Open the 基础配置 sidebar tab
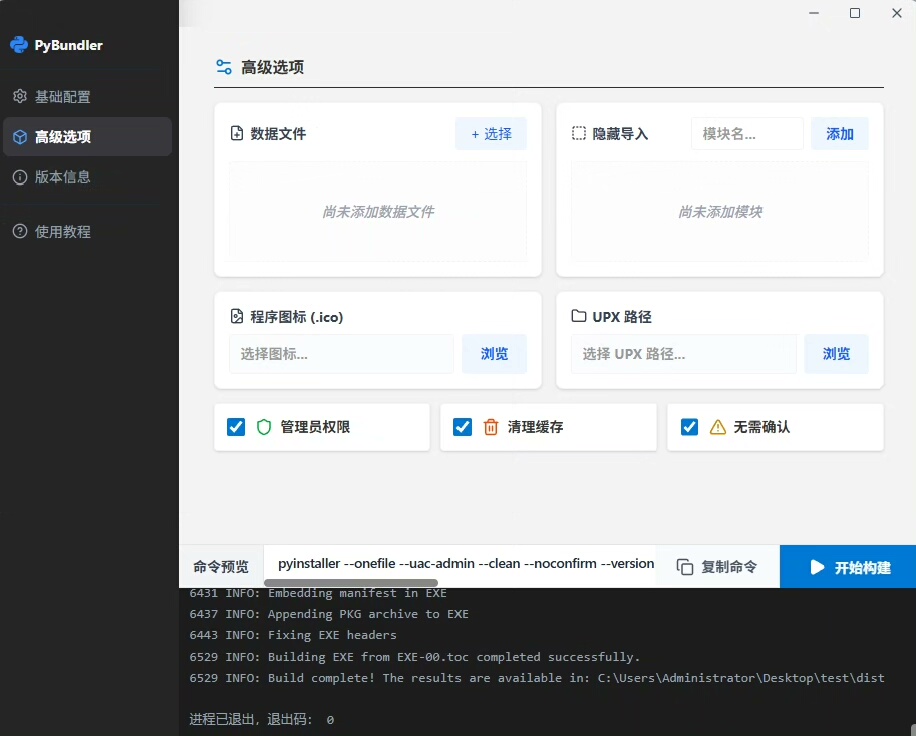 pos(63,97)
